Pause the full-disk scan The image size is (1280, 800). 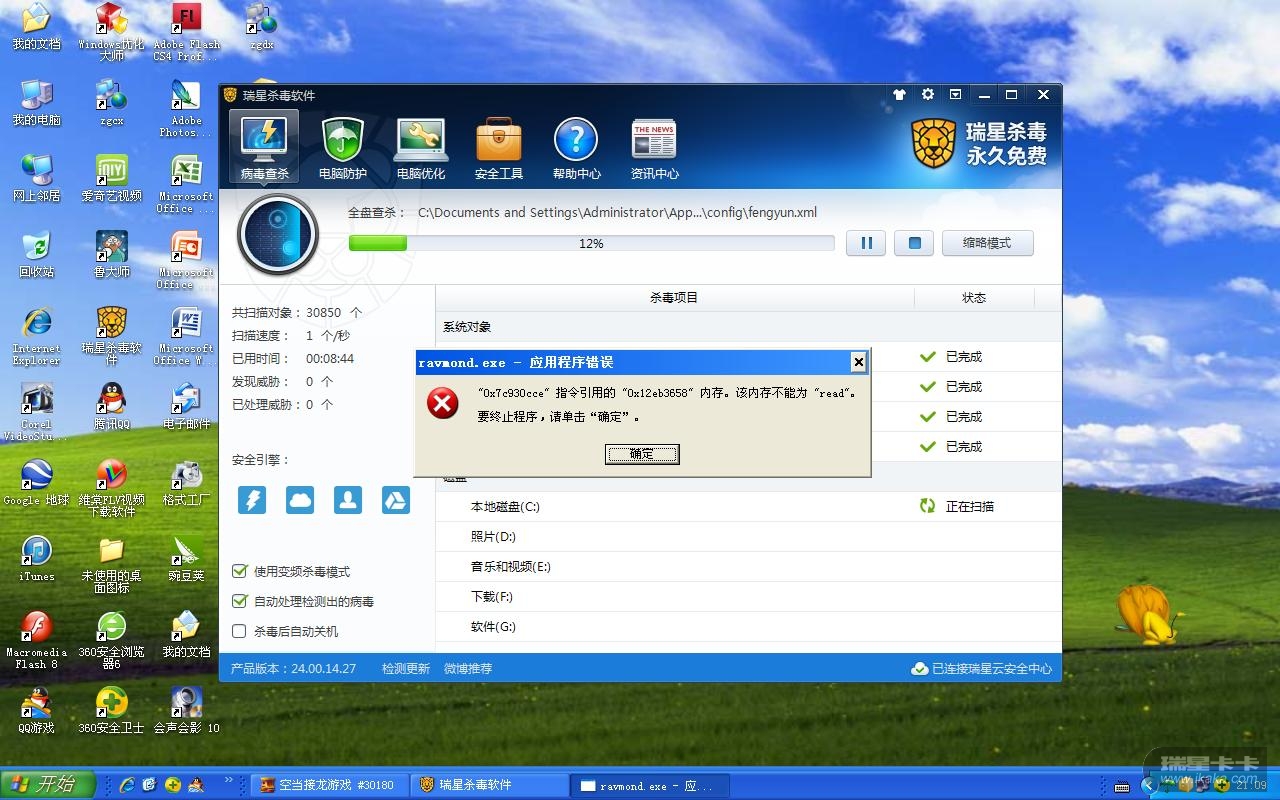coord(866,243)
